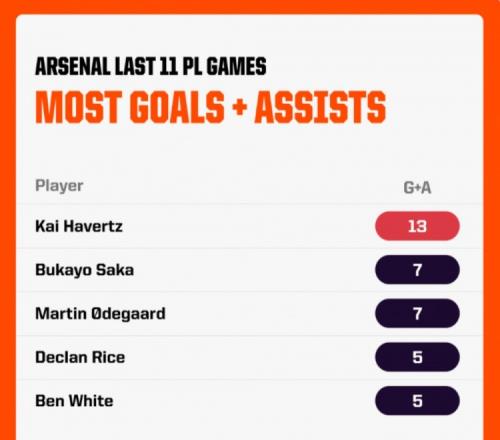Click the G+A column header

[x=417, y=188]
